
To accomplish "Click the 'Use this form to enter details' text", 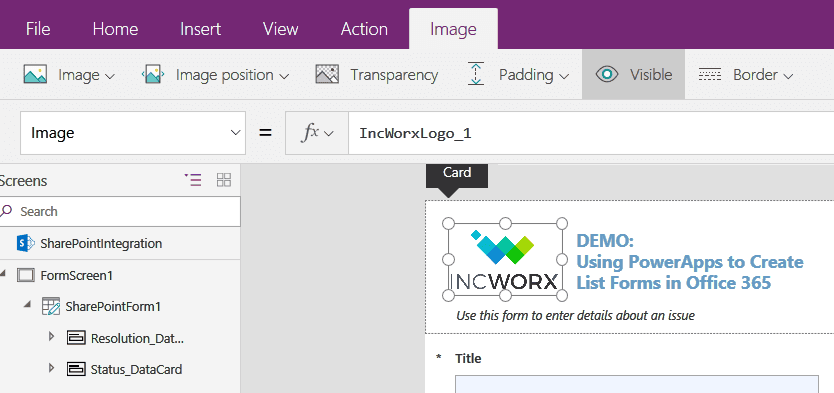I will (576, 315).
